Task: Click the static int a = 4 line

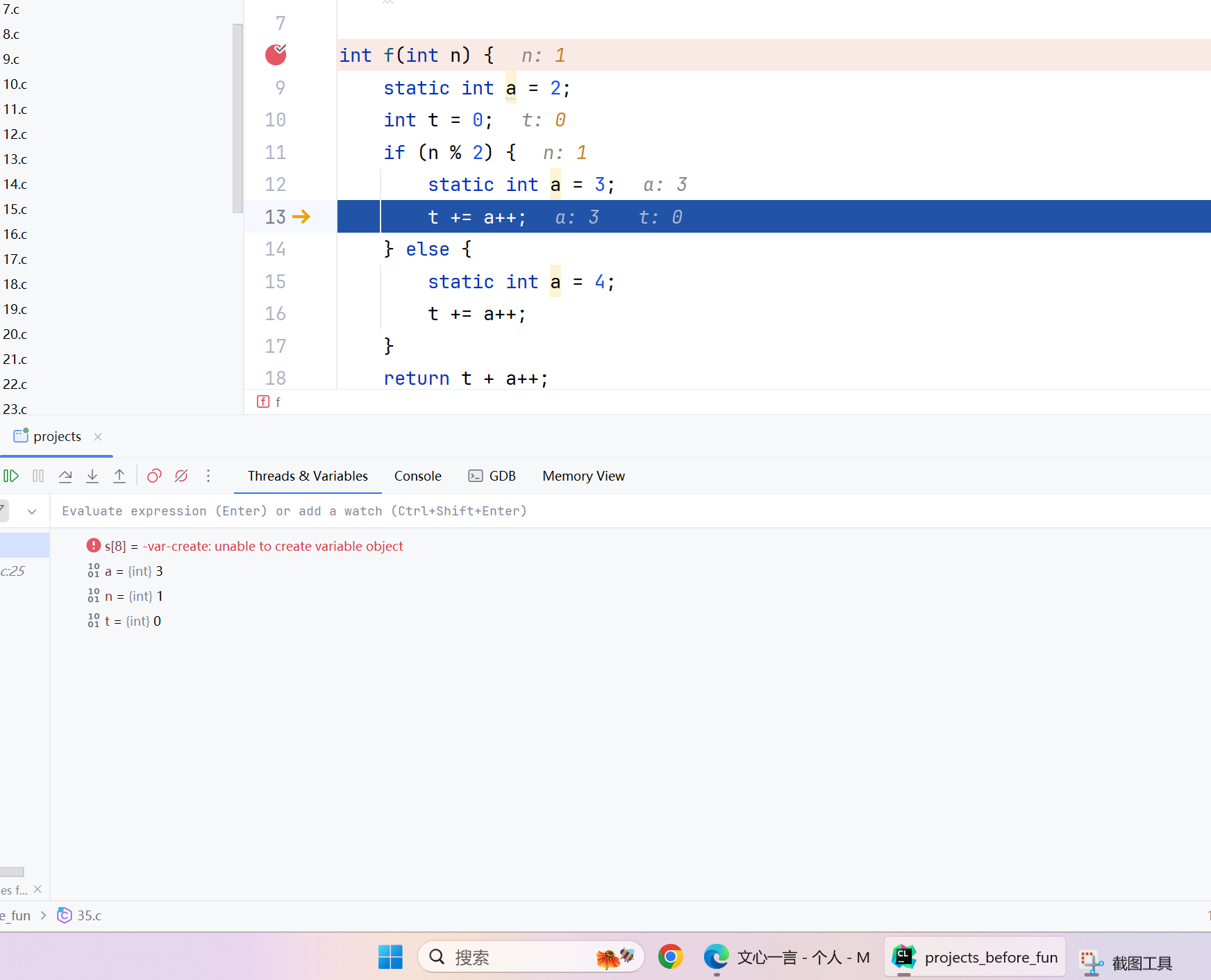Action: click(521, 281)
